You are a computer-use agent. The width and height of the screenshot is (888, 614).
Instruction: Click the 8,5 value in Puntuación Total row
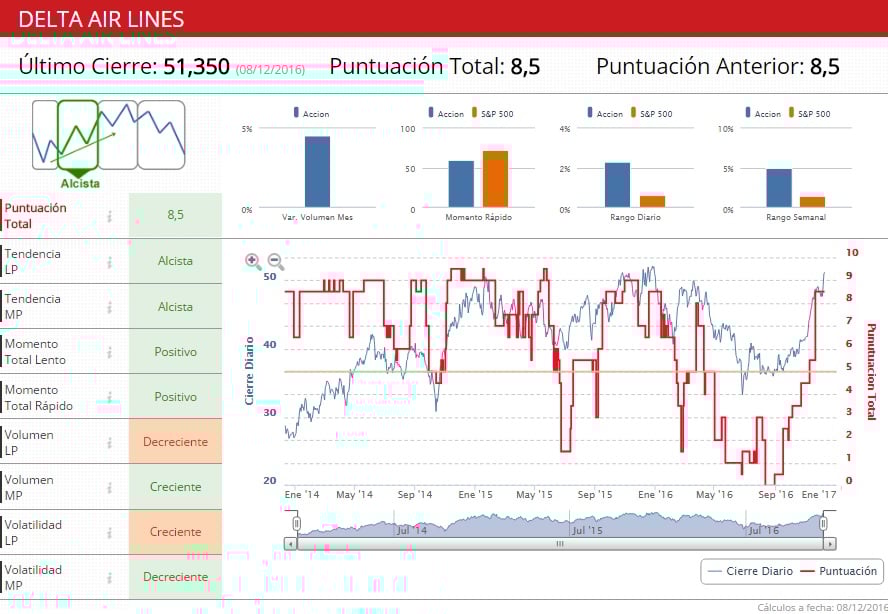coord(176,215)
